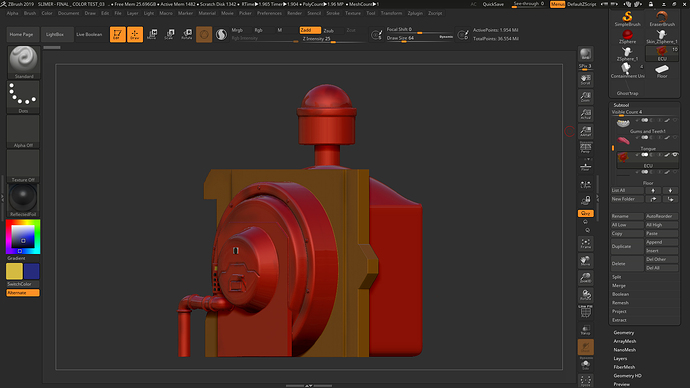Choose the Move transform tool

[x=152, y=34]
